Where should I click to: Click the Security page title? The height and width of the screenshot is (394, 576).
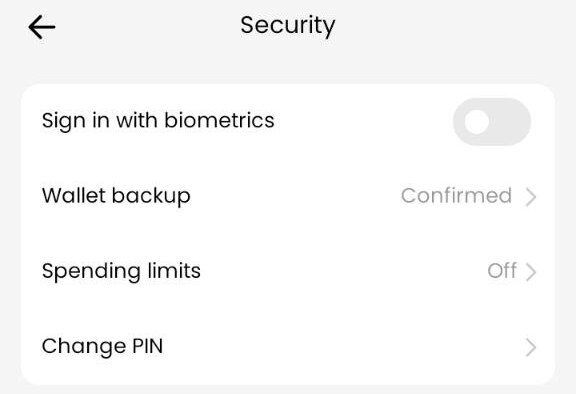coord(288,26)
